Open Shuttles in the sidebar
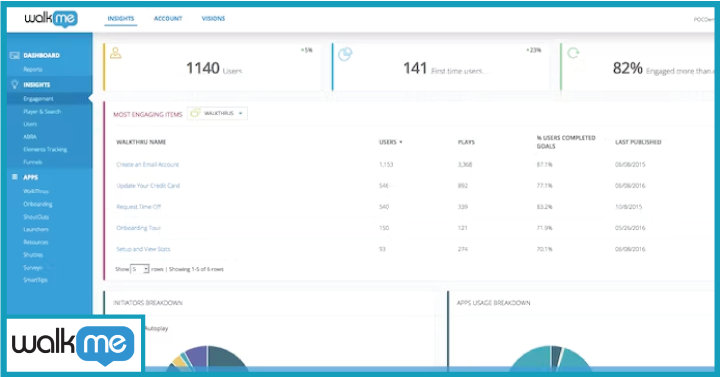This screenshot has height=377, width=720. click(x=33, y=254)
